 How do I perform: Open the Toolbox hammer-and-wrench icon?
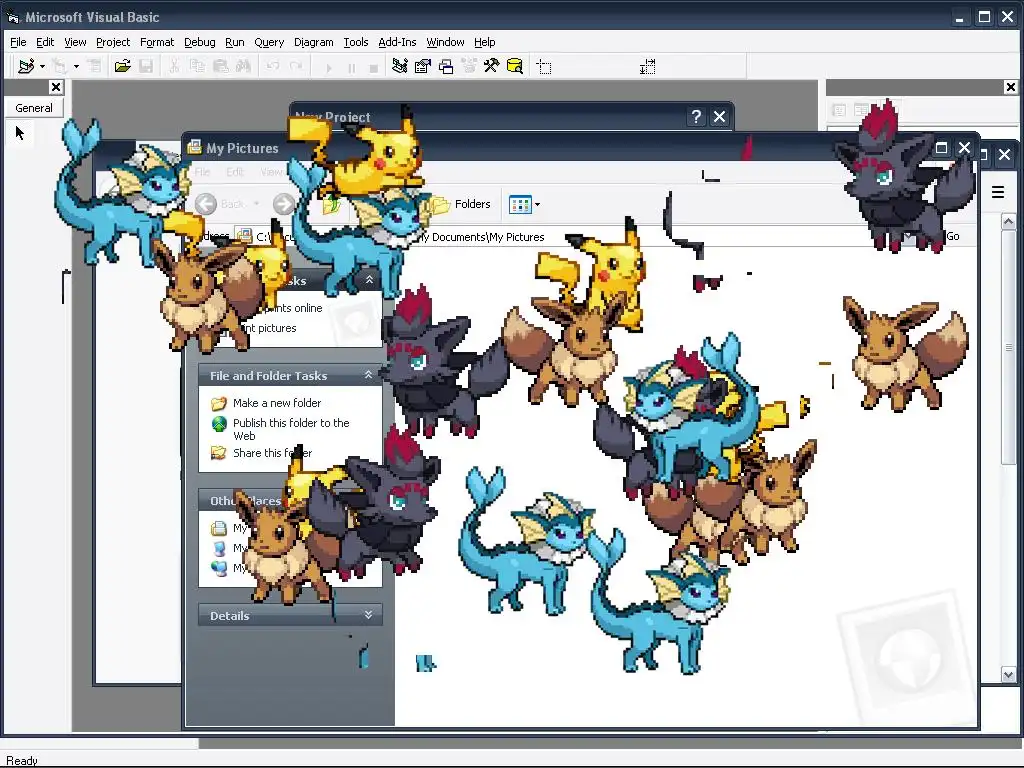click(x=491, y=66)
